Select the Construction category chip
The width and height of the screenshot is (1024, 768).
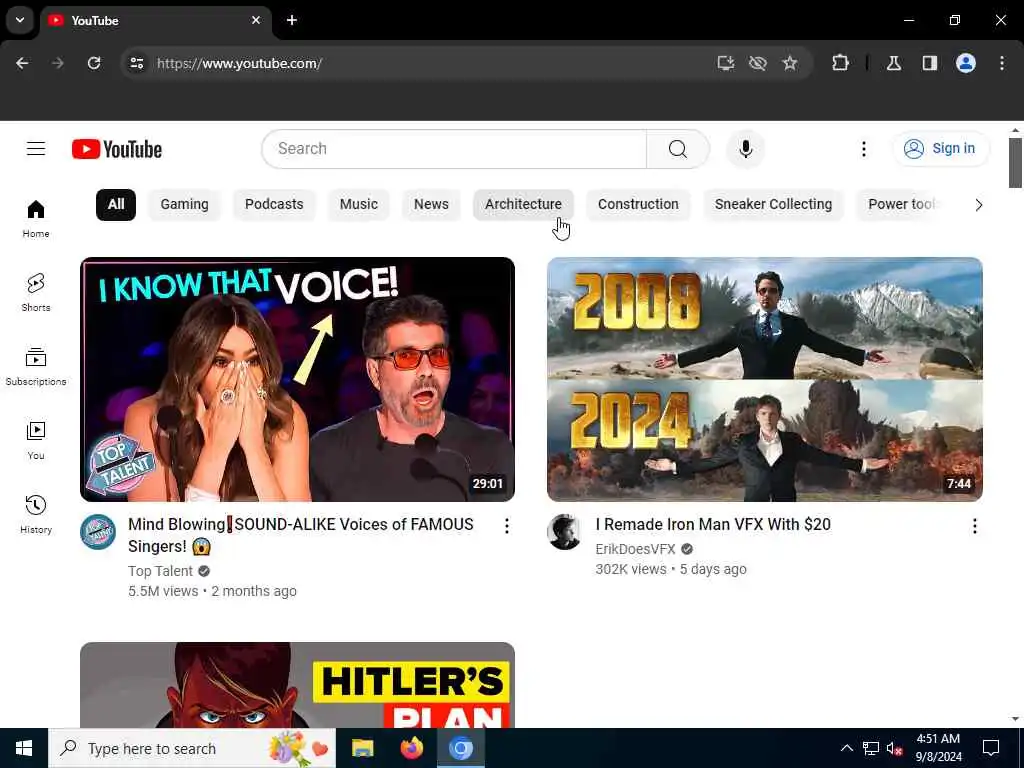tap(638, 204)
